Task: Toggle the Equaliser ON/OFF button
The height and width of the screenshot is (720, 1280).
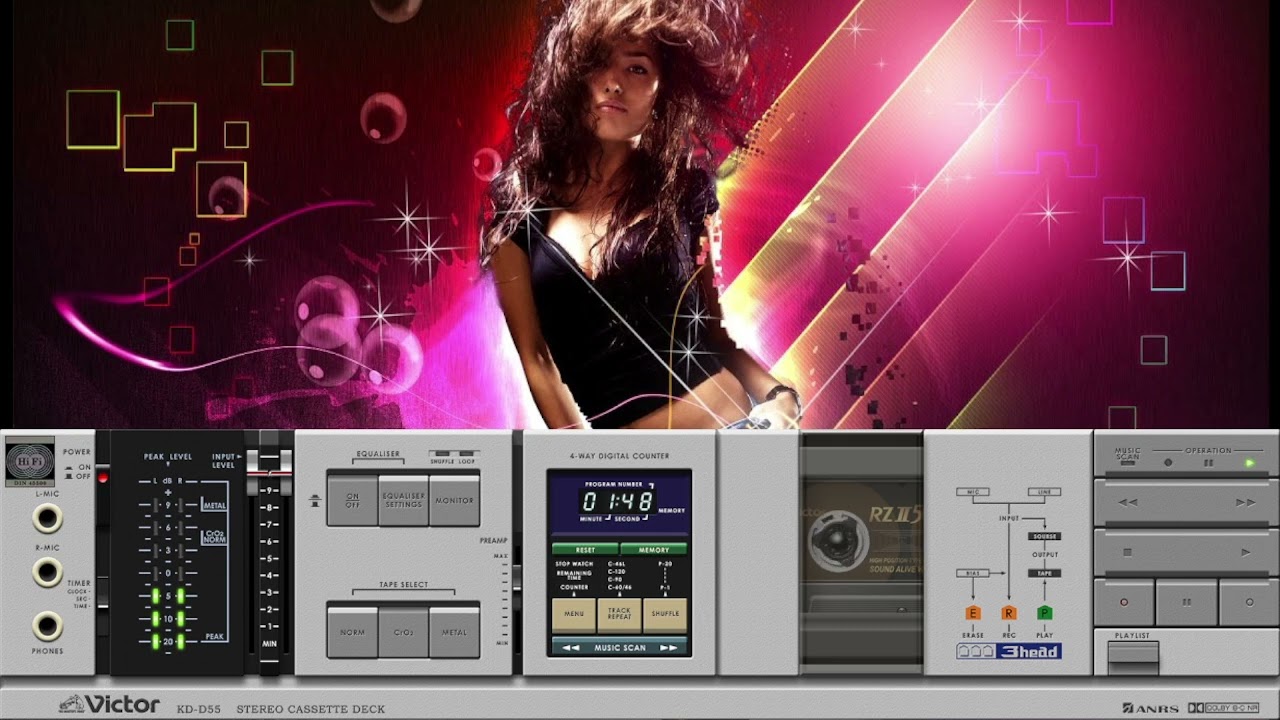Action: pos(352,500)
